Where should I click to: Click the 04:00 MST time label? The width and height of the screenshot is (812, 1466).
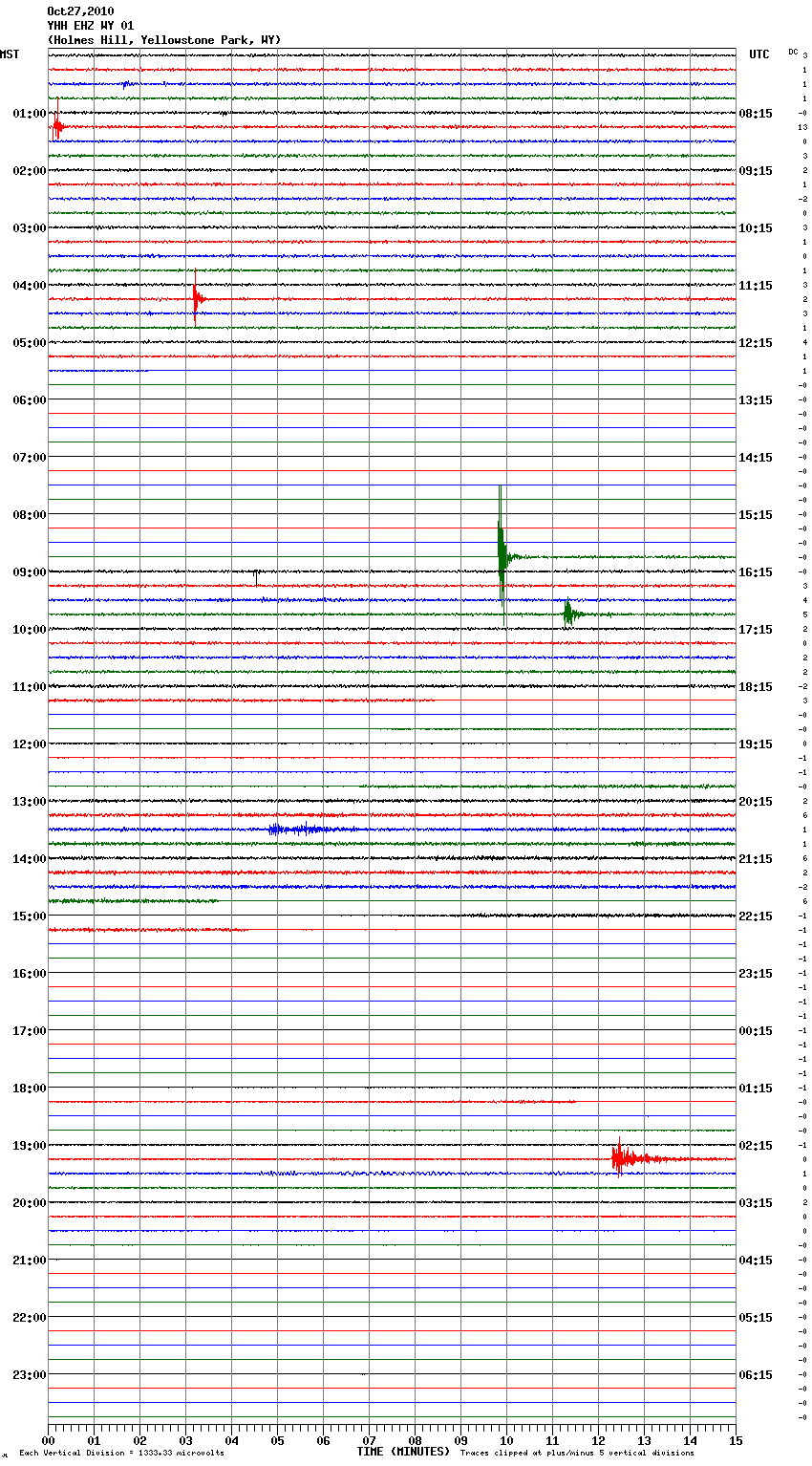pos(30,286)
